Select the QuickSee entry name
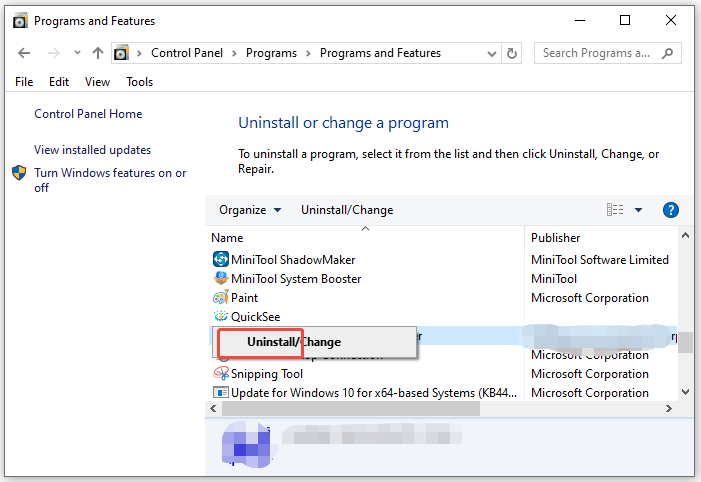Image resolution: width=701 pixels, height=482 pixels. point(255,317)
